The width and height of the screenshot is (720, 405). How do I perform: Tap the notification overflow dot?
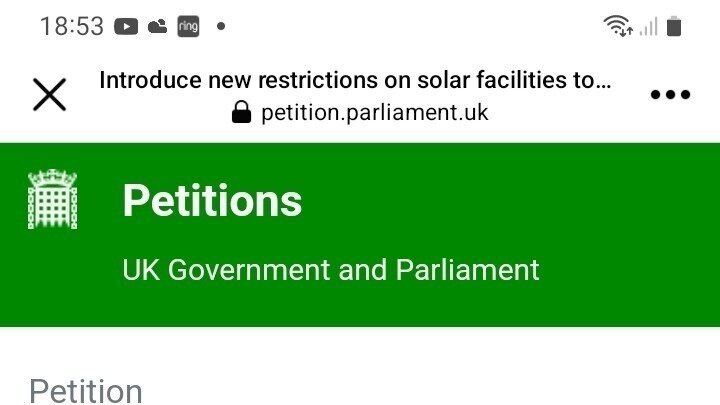click(x=220, y=27)
